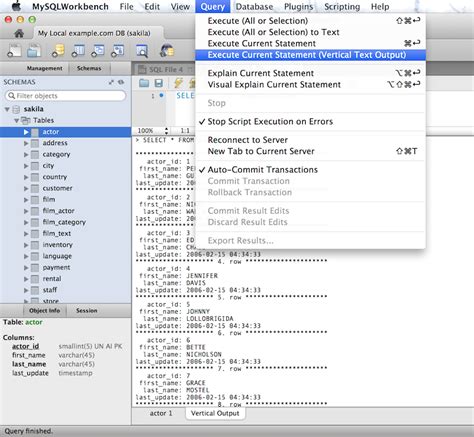Expand the customer table node
This screenshot has height=437, width=474.
(26, 188)
